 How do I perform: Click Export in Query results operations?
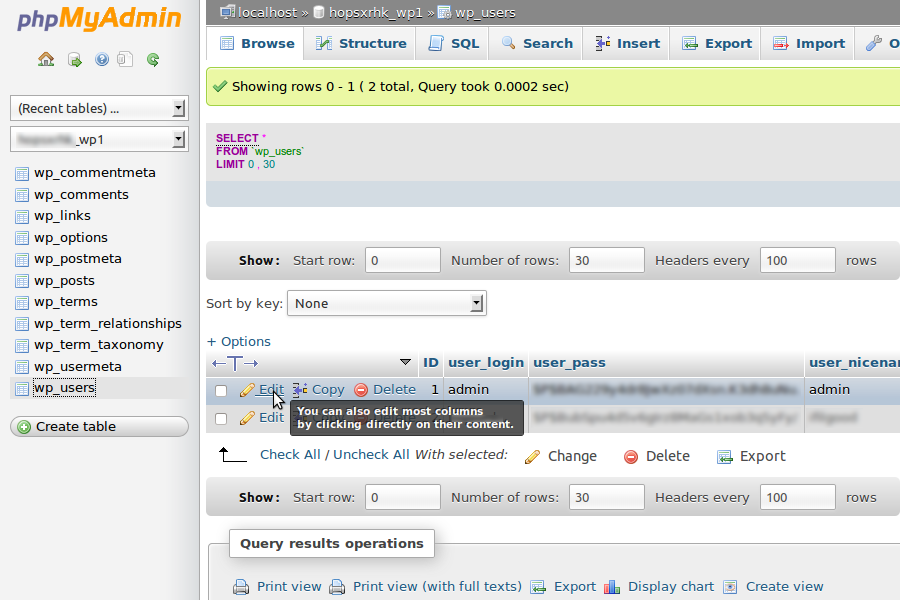point(575,587)
